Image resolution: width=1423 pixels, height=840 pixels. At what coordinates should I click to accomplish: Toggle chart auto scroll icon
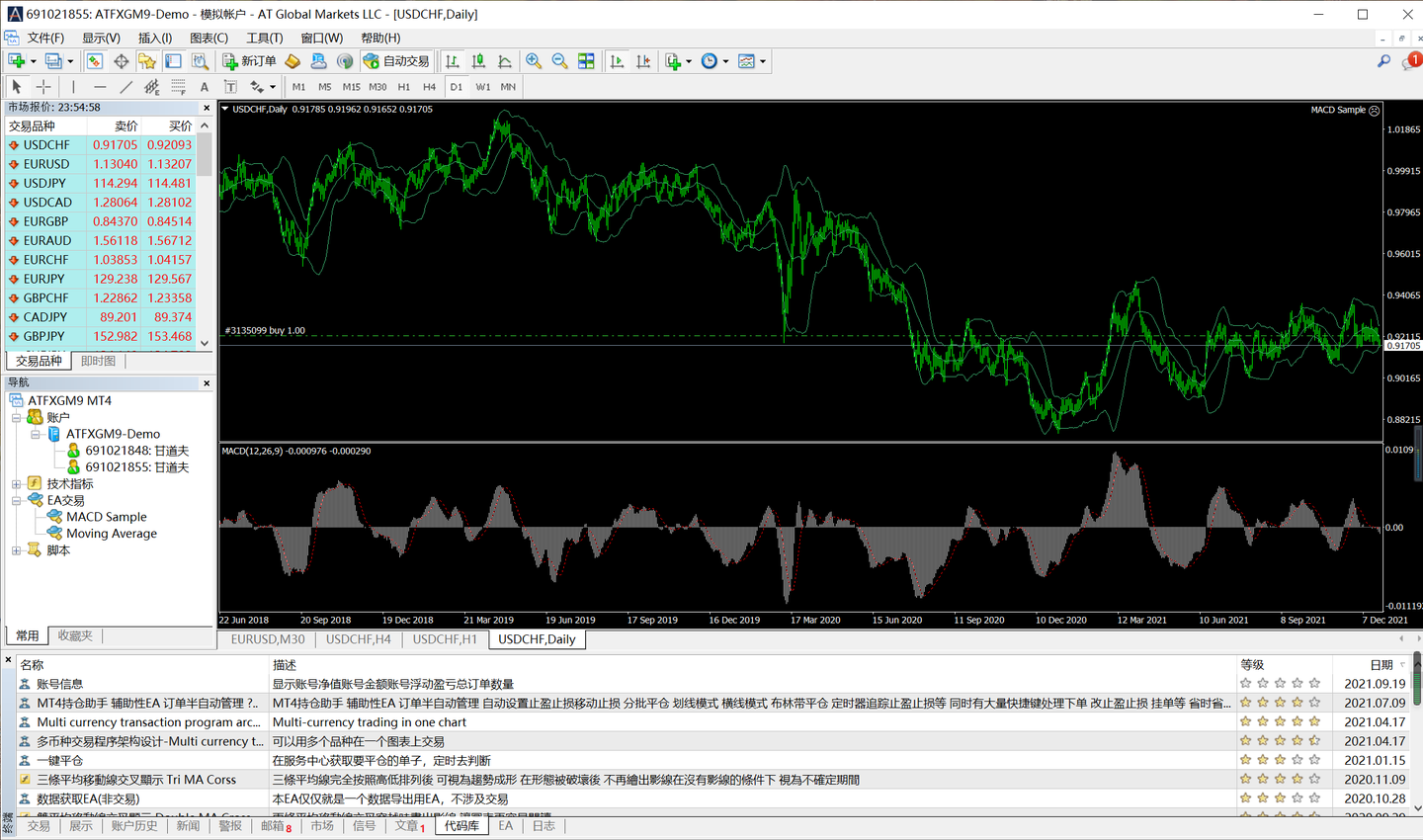618,61
